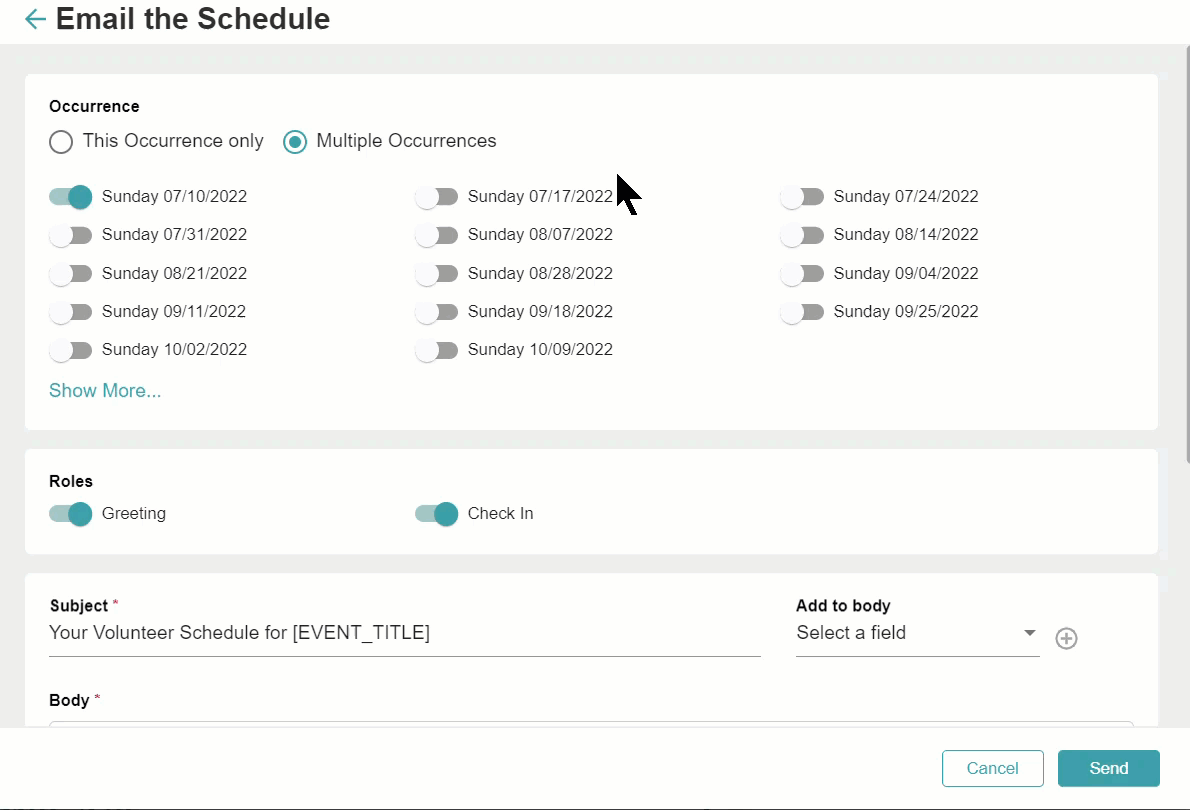Disable the Sunday 07/10/2022 toggle

point(70,196)
